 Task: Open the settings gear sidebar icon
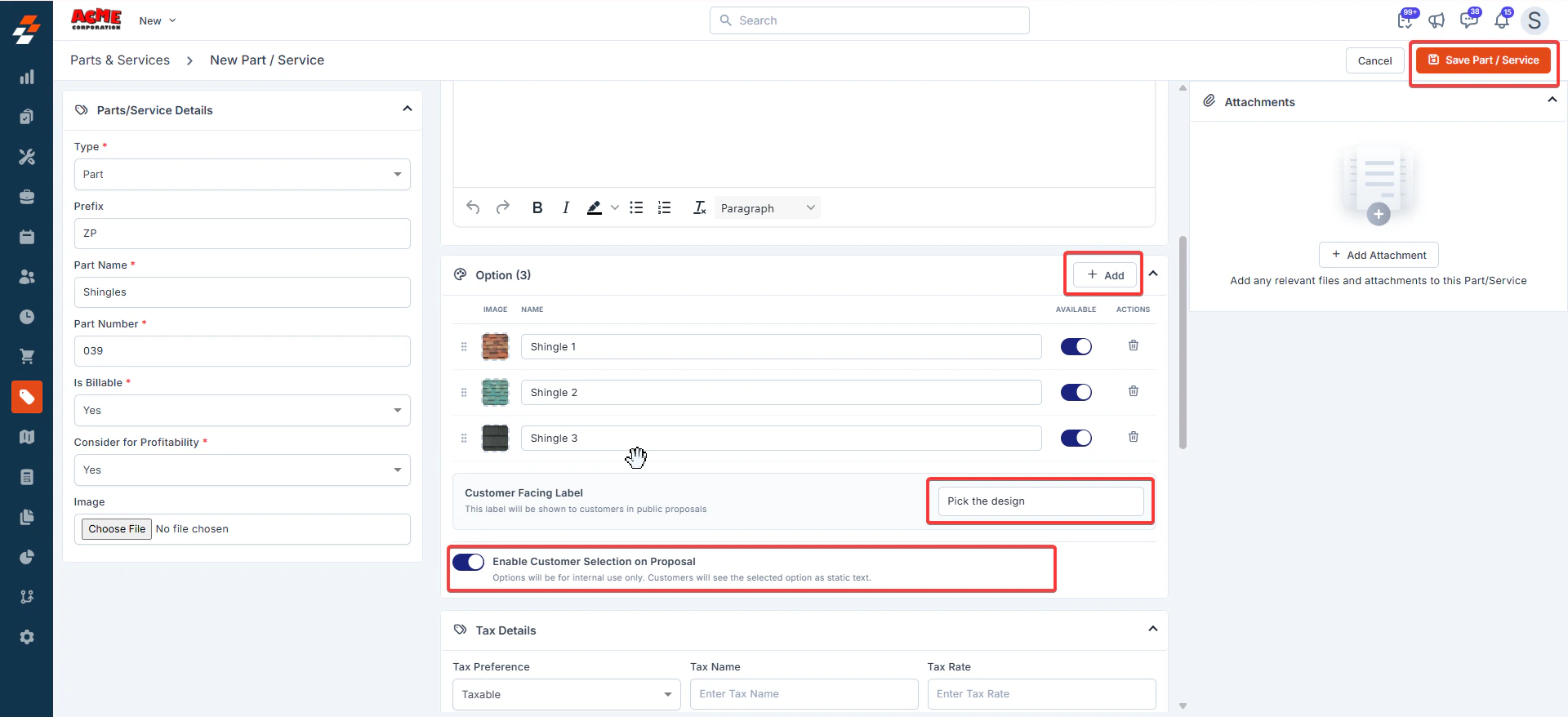27,637
